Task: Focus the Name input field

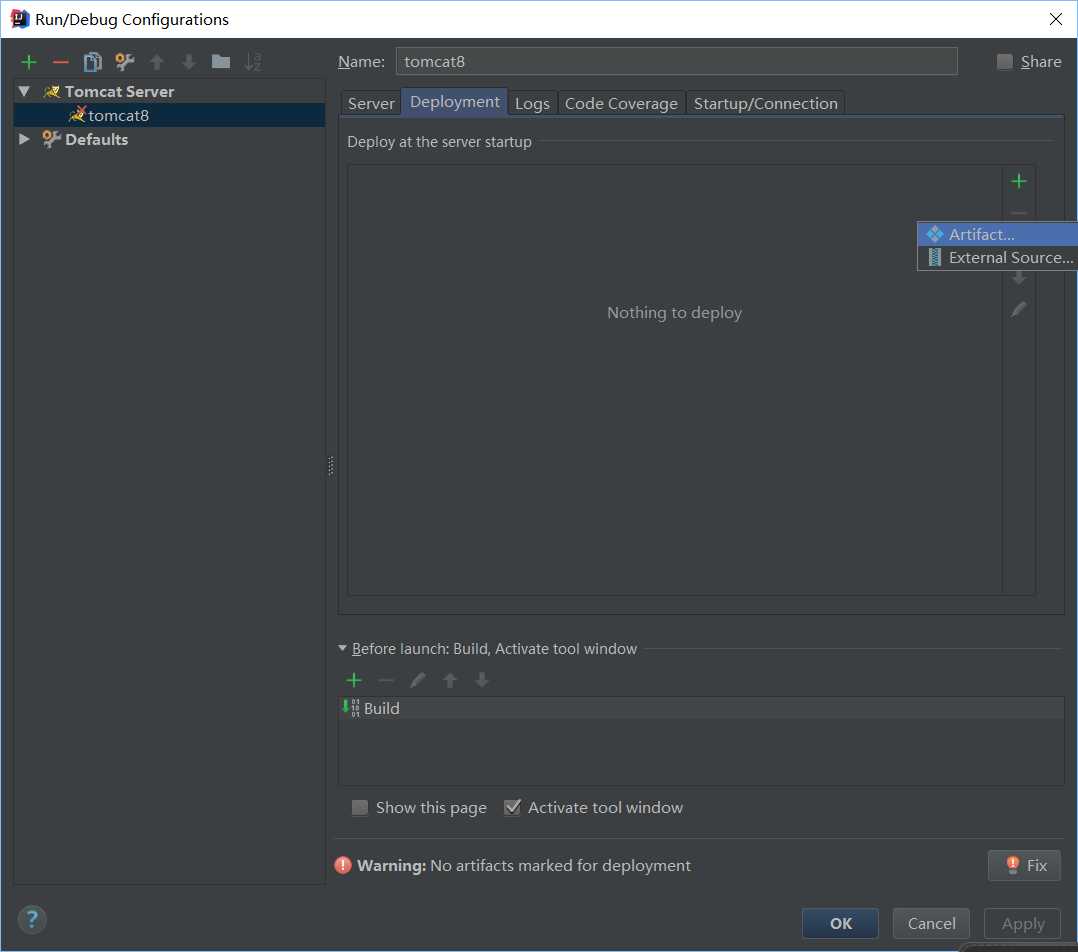Action: coord(676,62)
